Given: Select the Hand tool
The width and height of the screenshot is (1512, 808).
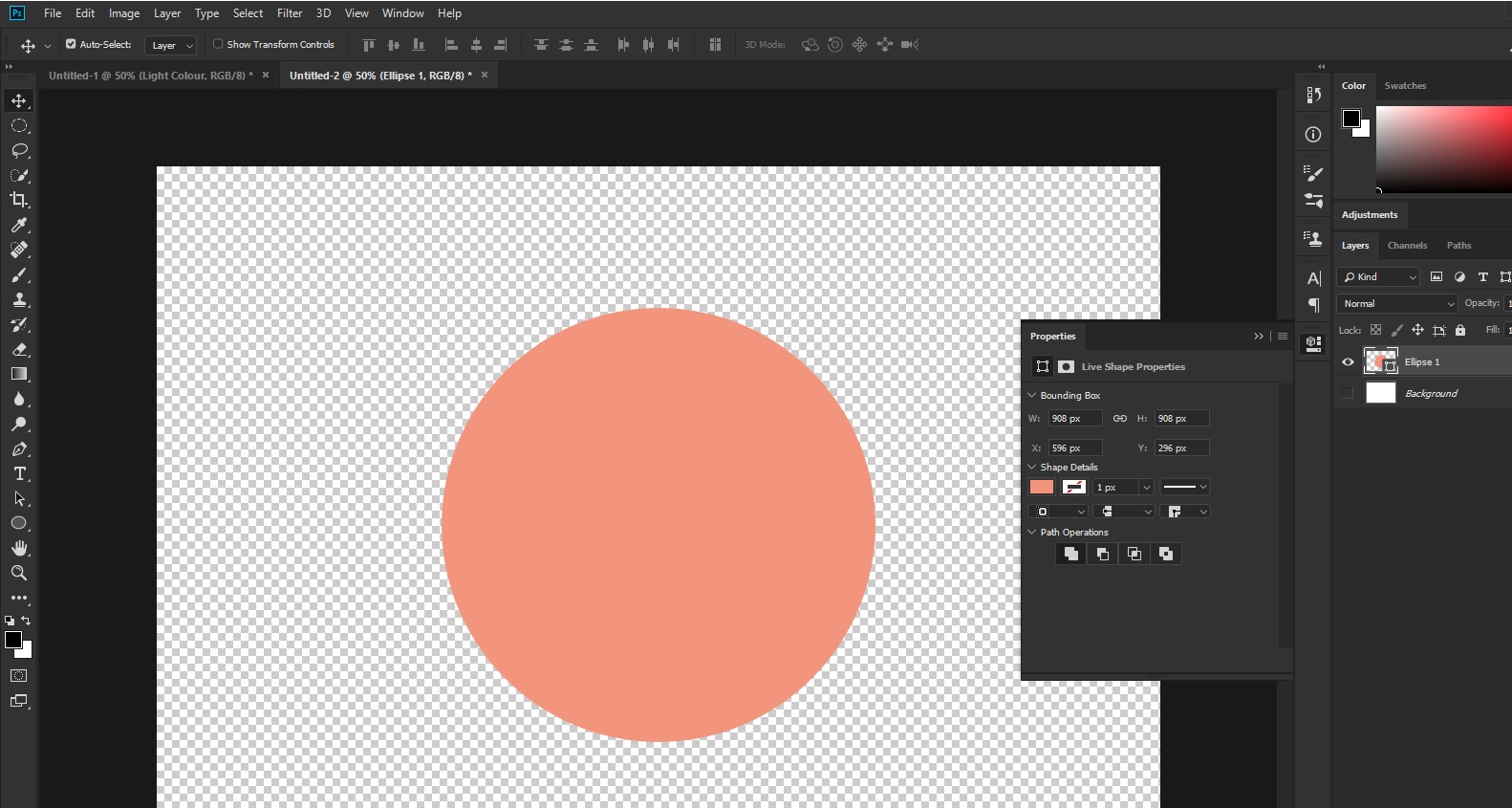Looking at the screenshot, I should pyautogui.click(x=19, y=548).
